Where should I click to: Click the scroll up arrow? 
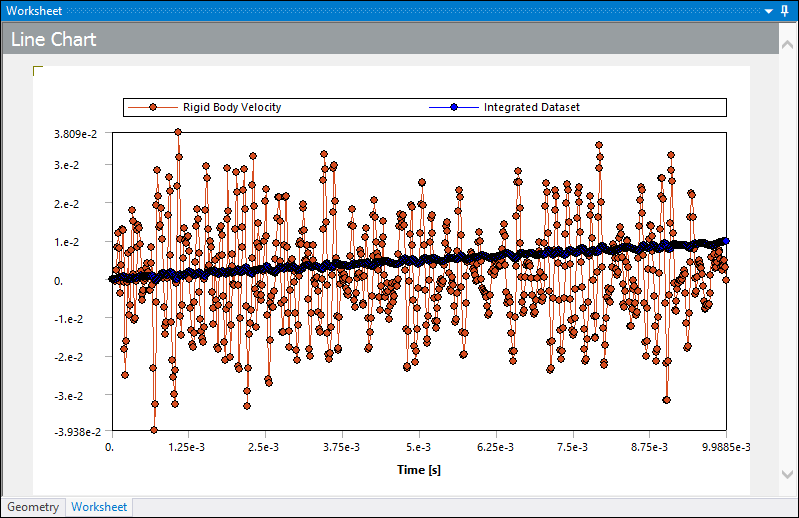(x=787, y=45)
